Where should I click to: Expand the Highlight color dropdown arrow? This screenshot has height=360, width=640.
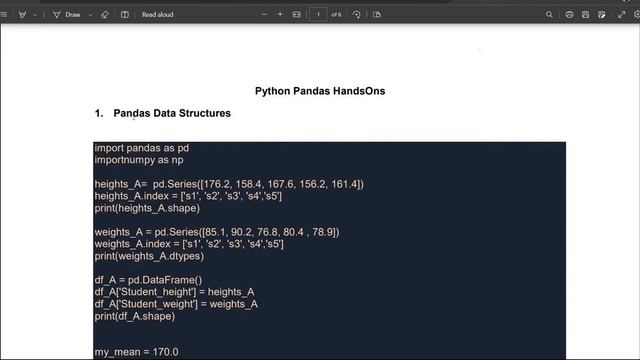coord(35,15)
